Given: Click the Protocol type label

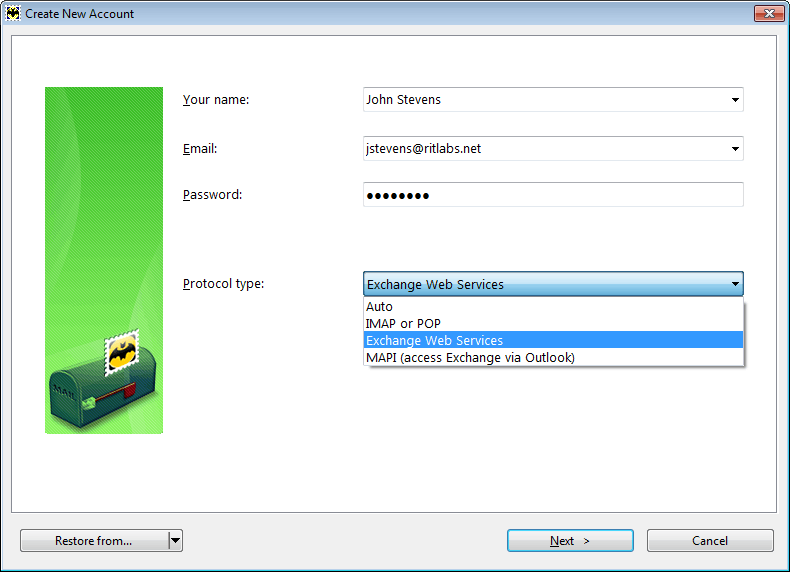Looking at the screenshot, I should coord(223,284).
